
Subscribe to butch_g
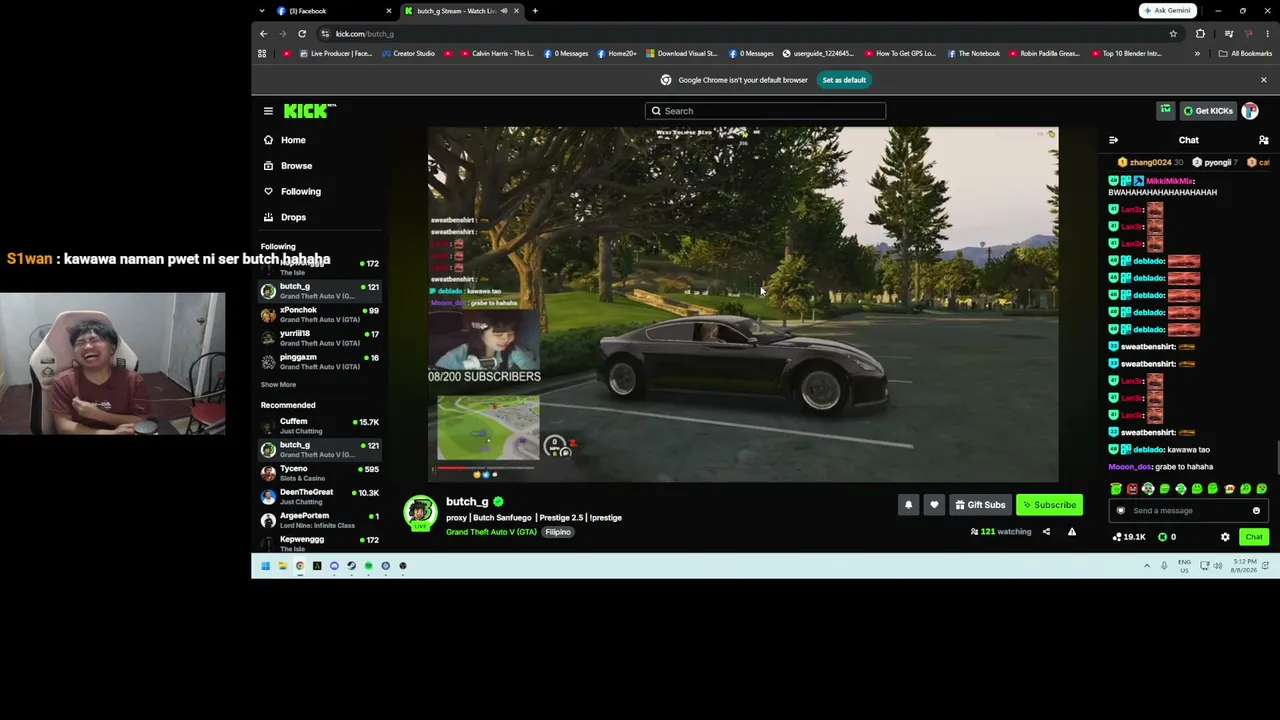click(x=1049, y=505)
